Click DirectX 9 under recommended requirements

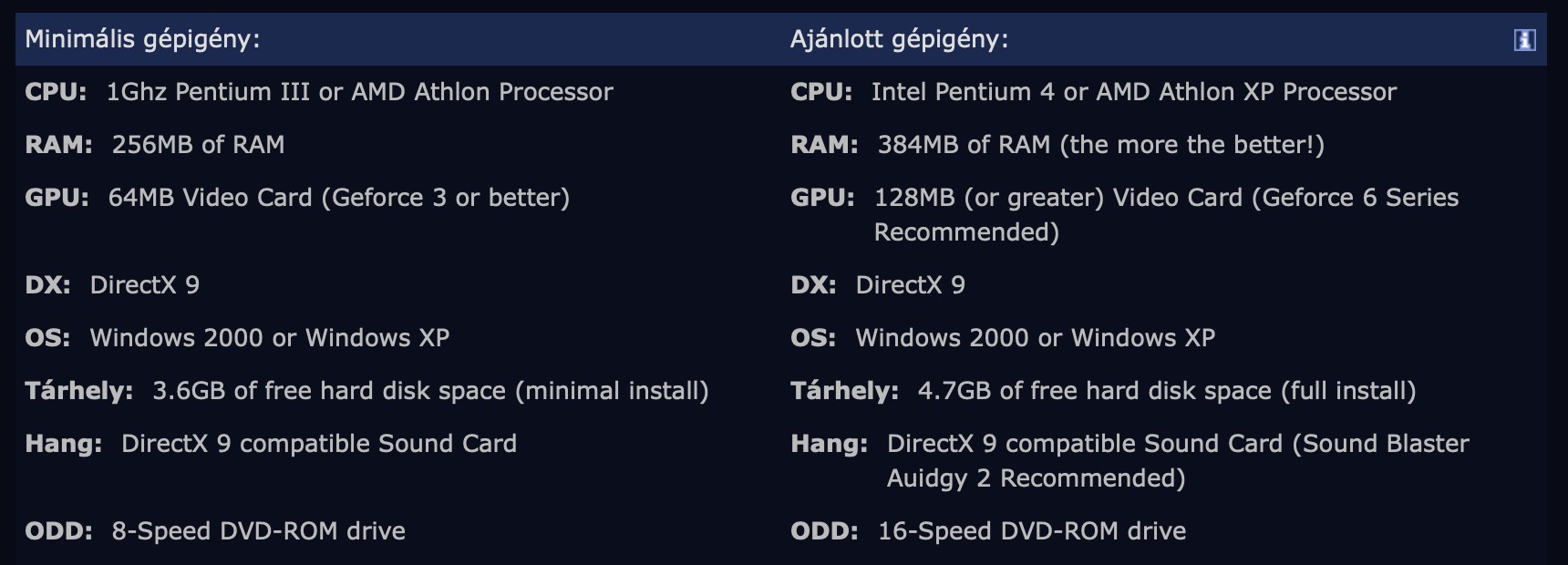point(910,285)
